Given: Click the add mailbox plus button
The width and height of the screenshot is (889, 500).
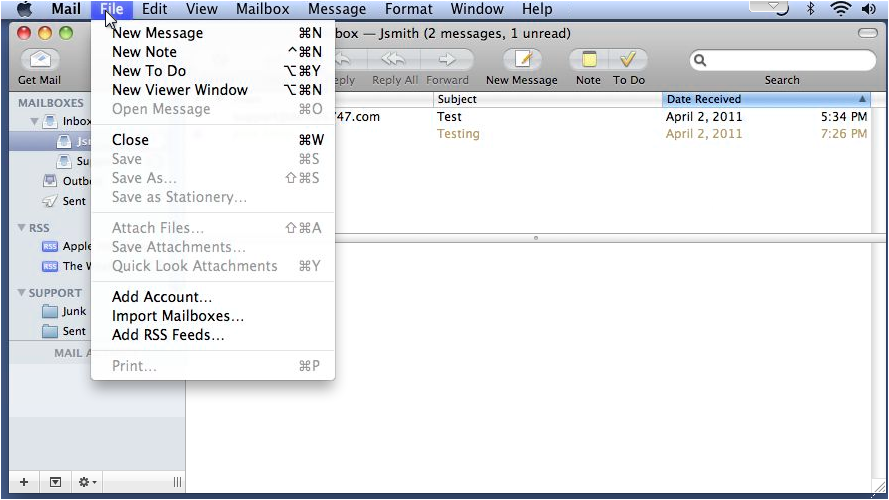Looking at the screenshot, I should pyautogui.click(x=24, y=482).
